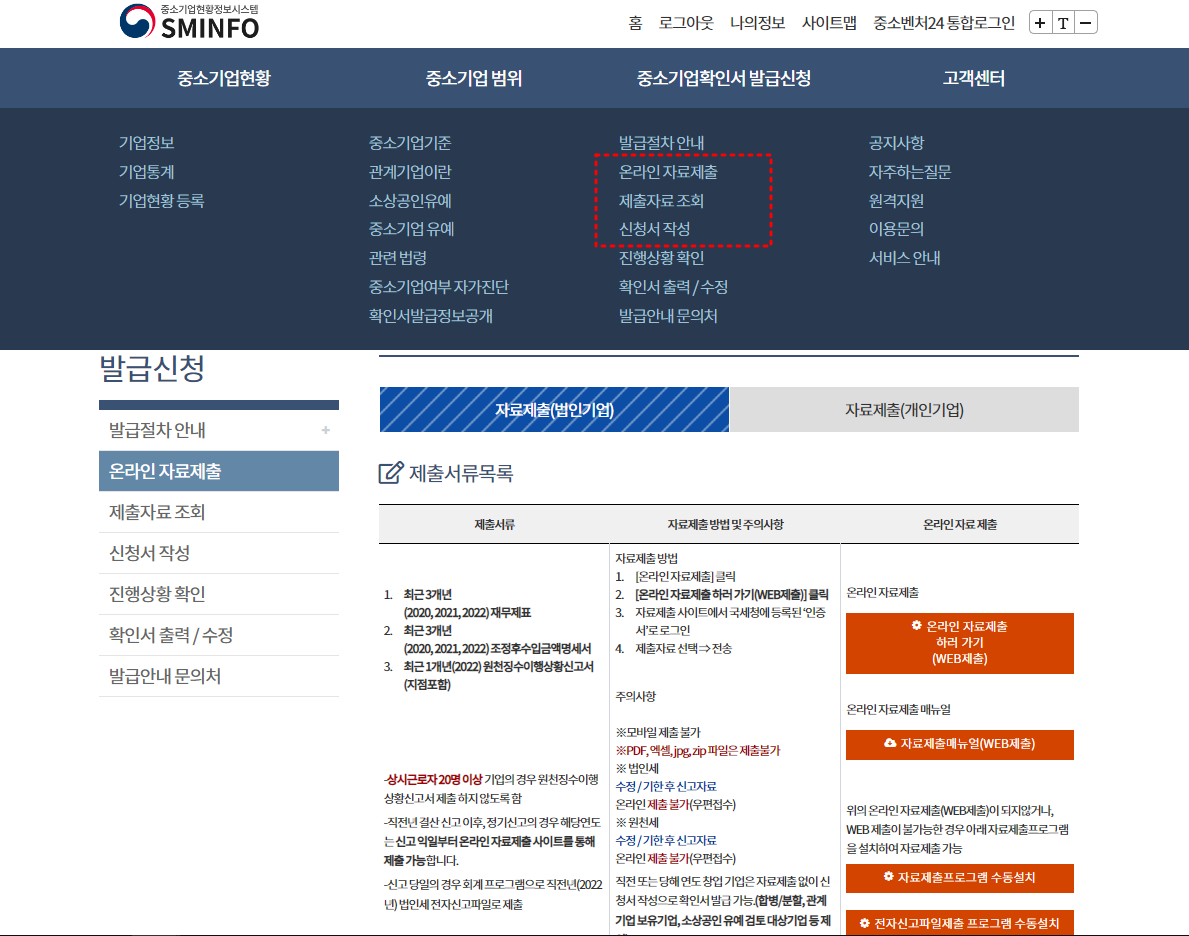1189x936 pixels.
Task: Click 중소벤처24 통합로그인
Action: (x=943, y=22)
